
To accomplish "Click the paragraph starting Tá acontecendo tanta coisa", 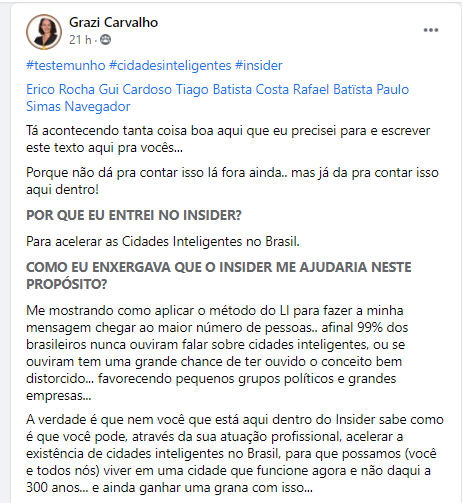I will tap(228, 139).
